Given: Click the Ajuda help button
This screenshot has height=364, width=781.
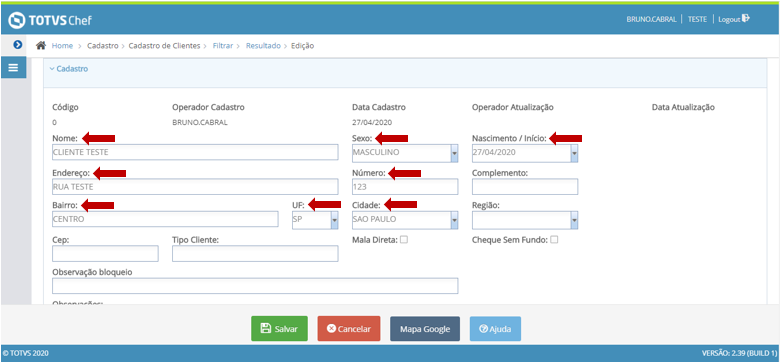Looking at the screenshot, I should [x=495, y=329].
